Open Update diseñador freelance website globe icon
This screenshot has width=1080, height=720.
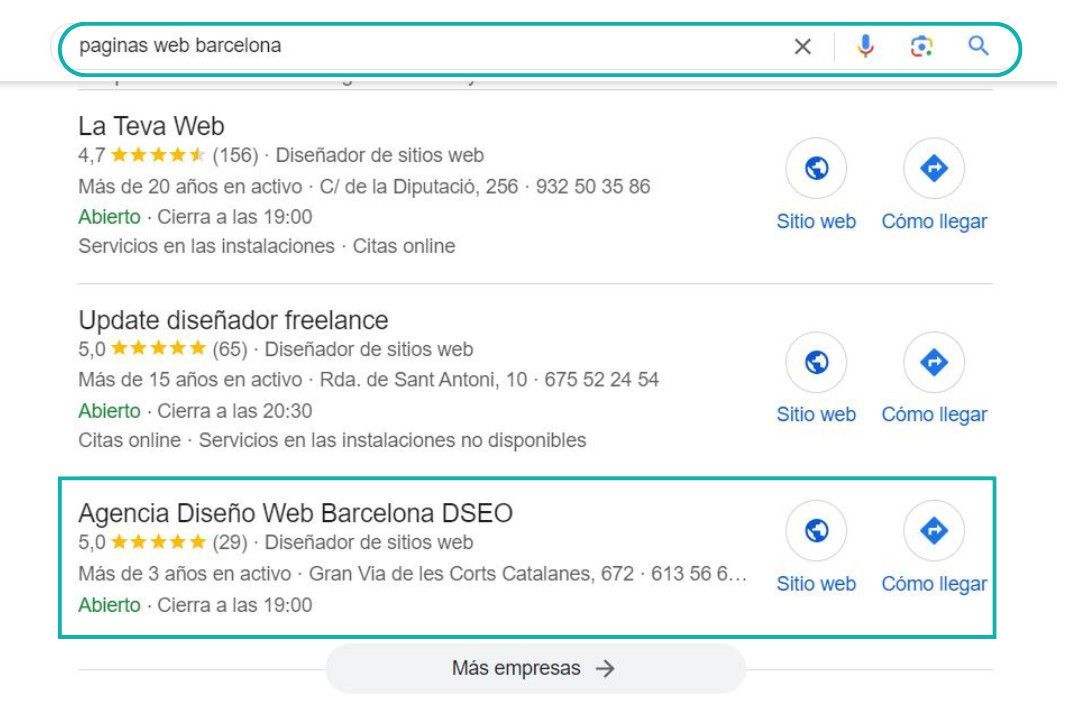coord(816,362)
